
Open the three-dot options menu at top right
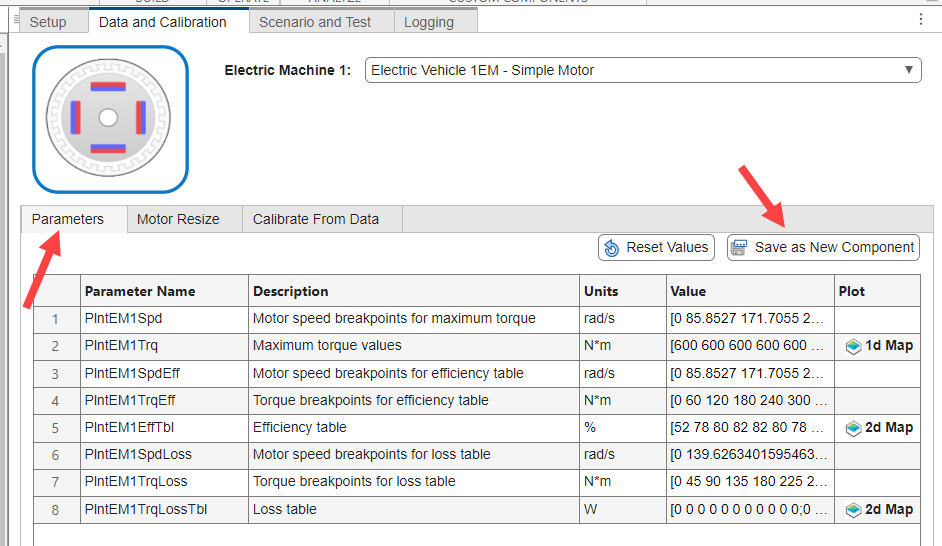click(x=921, y=19)
